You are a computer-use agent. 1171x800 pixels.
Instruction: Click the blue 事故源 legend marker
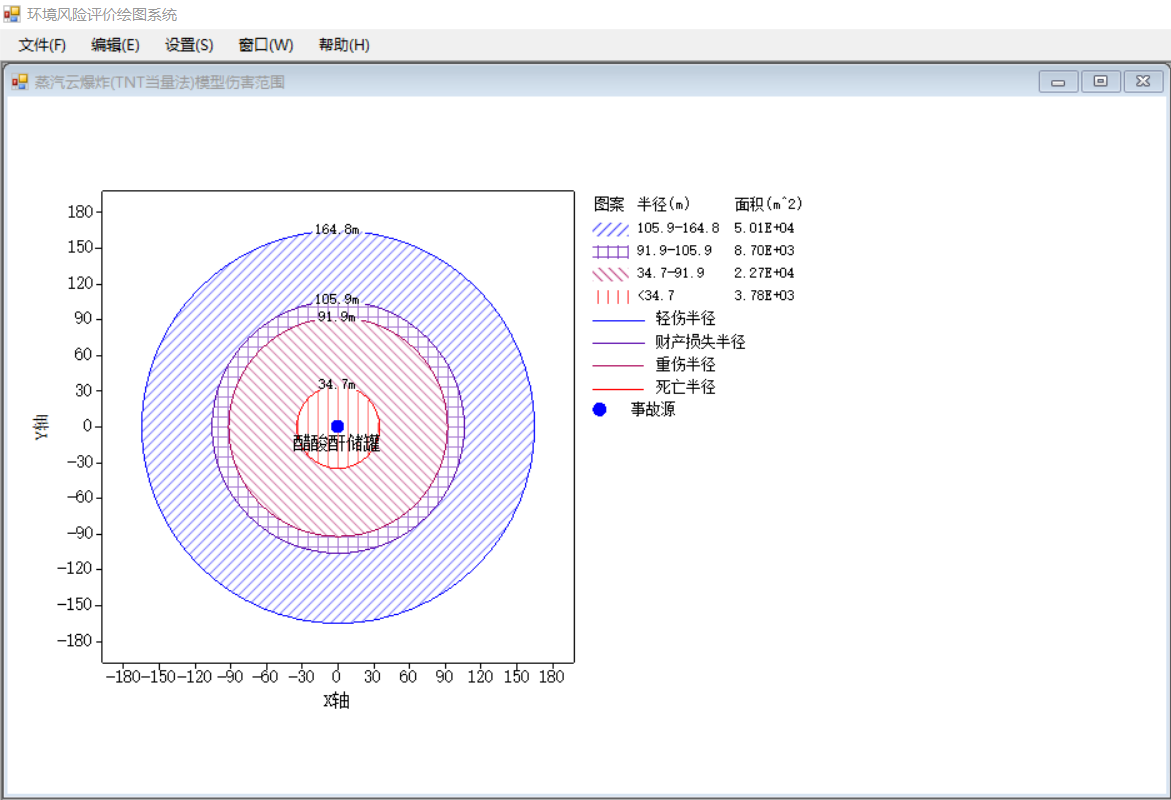600,409
